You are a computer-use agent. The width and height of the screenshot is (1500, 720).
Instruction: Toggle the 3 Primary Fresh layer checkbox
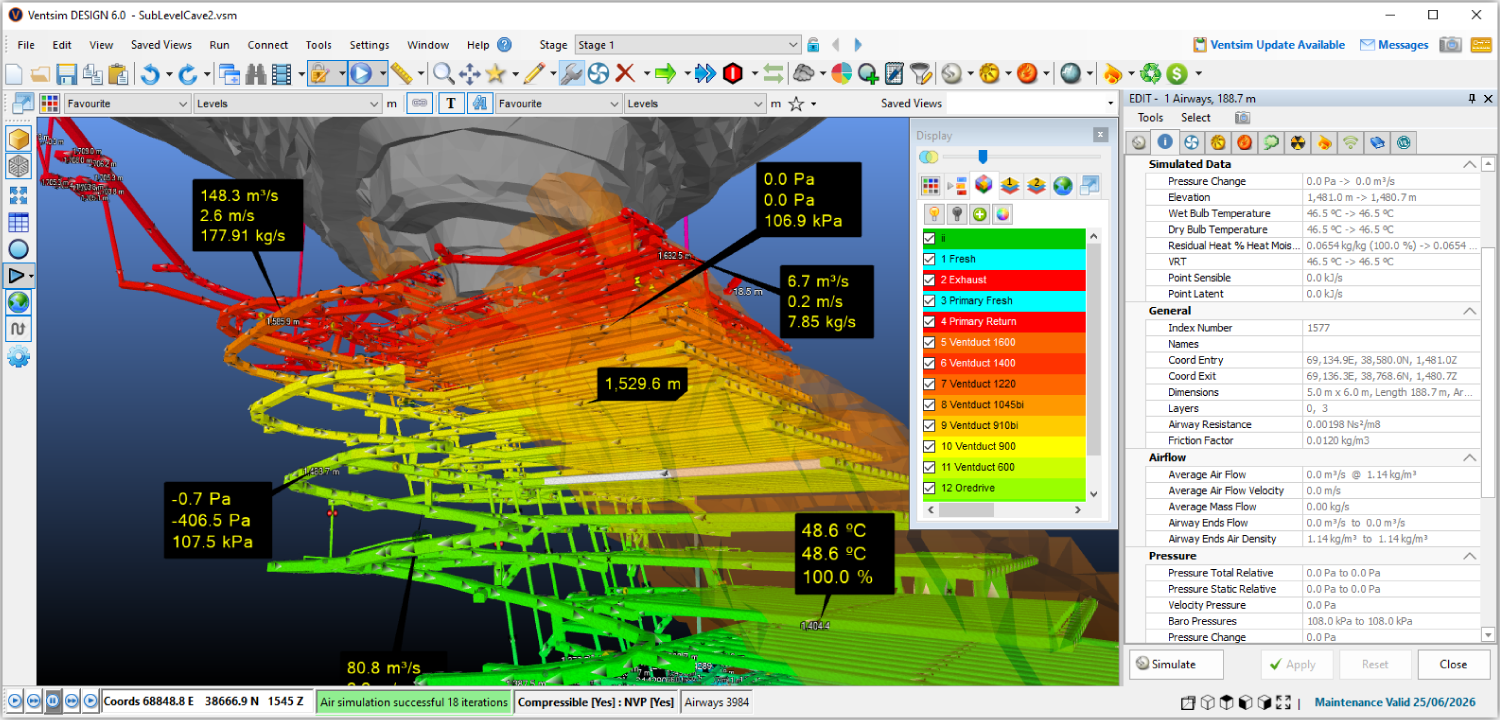pos(930,301)
